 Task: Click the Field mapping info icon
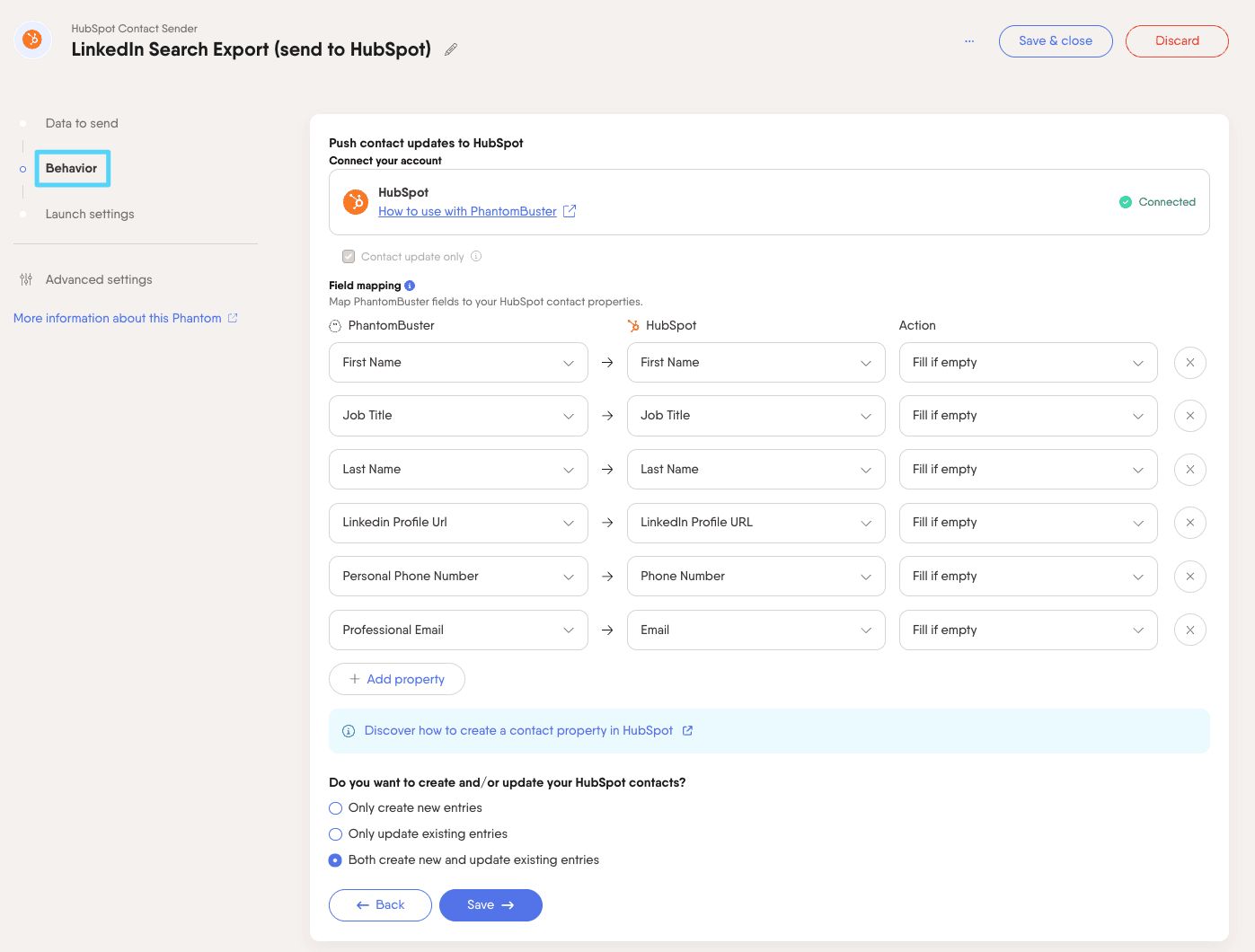410,286
